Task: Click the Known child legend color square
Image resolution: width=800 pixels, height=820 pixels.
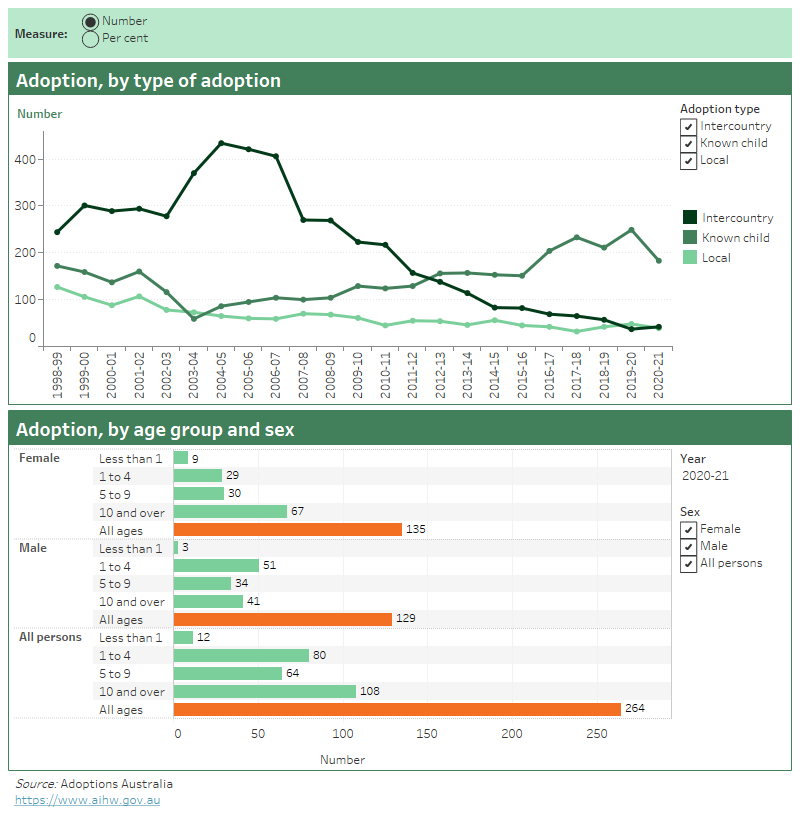Action: [692, 237]
